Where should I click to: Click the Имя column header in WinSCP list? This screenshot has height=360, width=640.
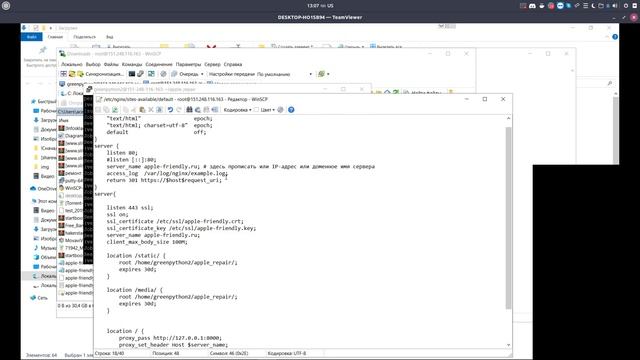pos(64,120)
